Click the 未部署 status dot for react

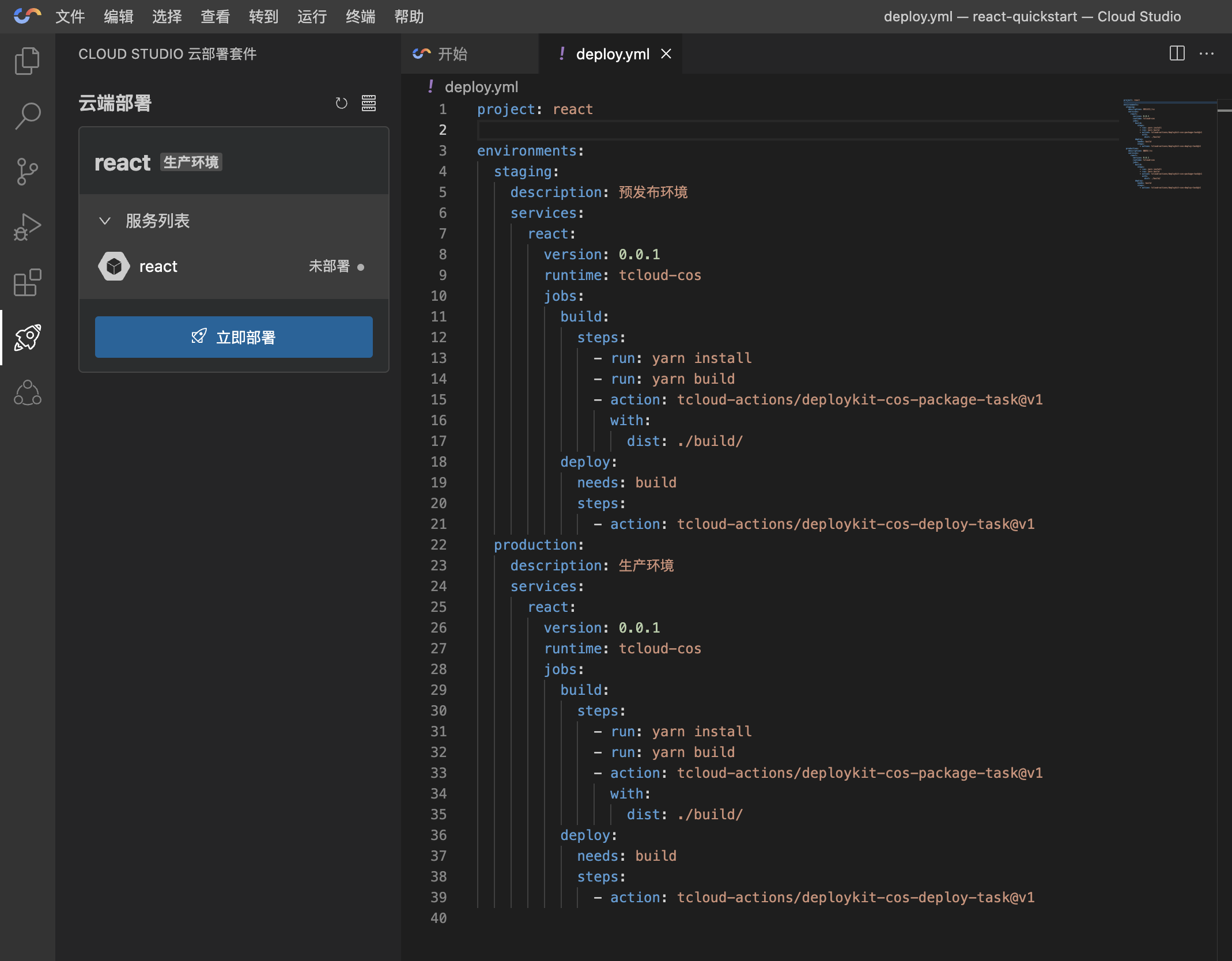[x=361, y=267]
